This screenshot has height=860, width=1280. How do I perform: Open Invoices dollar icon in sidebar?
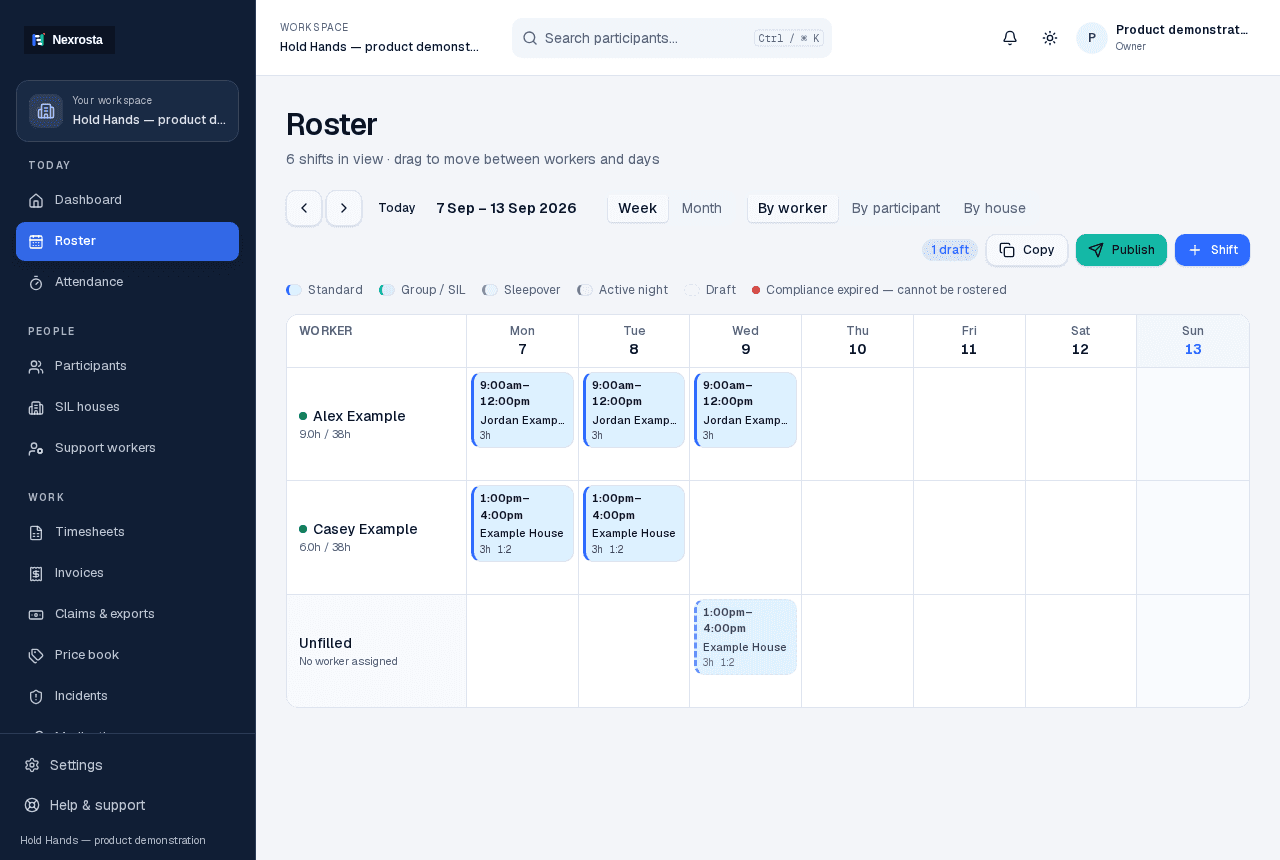pyautogui.click(x=36, y=573)
